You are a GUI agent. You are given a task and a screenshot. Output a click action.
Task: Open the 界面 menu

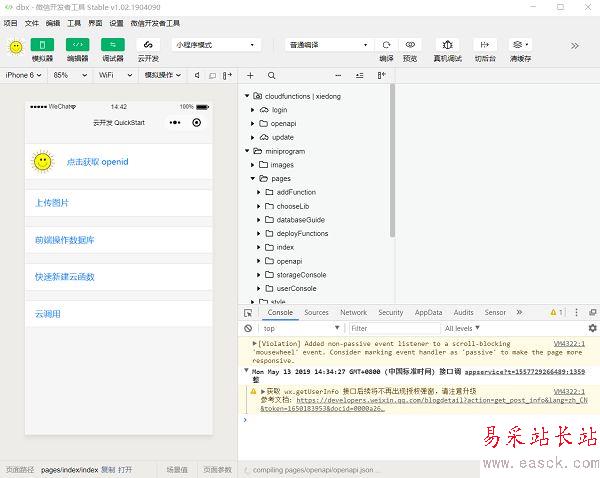(95, 23)
